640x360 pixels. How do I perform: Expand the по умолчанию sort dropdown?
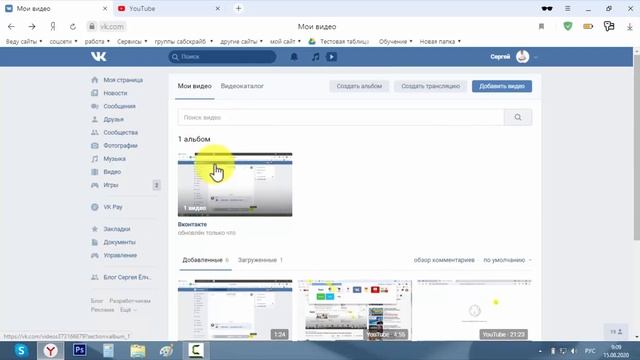[507, 260]
